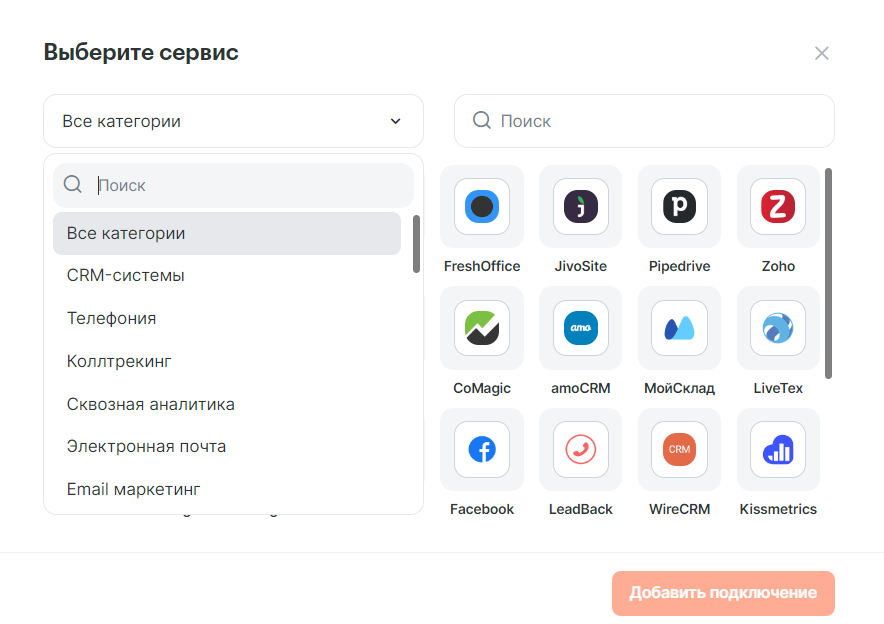The height and width of the screenshot is (624, 884).
Task: Click the category list scrollbar
Action: tap(416, 243)
